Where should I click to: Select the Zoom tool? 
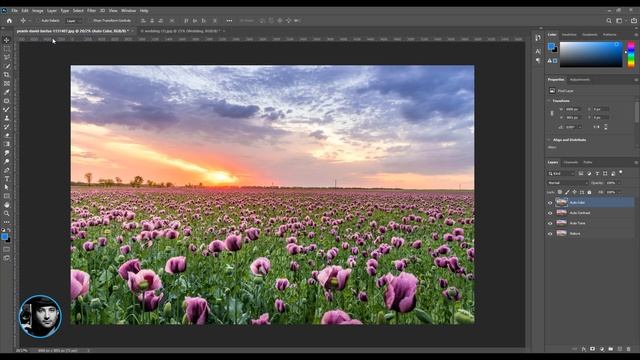(x=7, y=213)
